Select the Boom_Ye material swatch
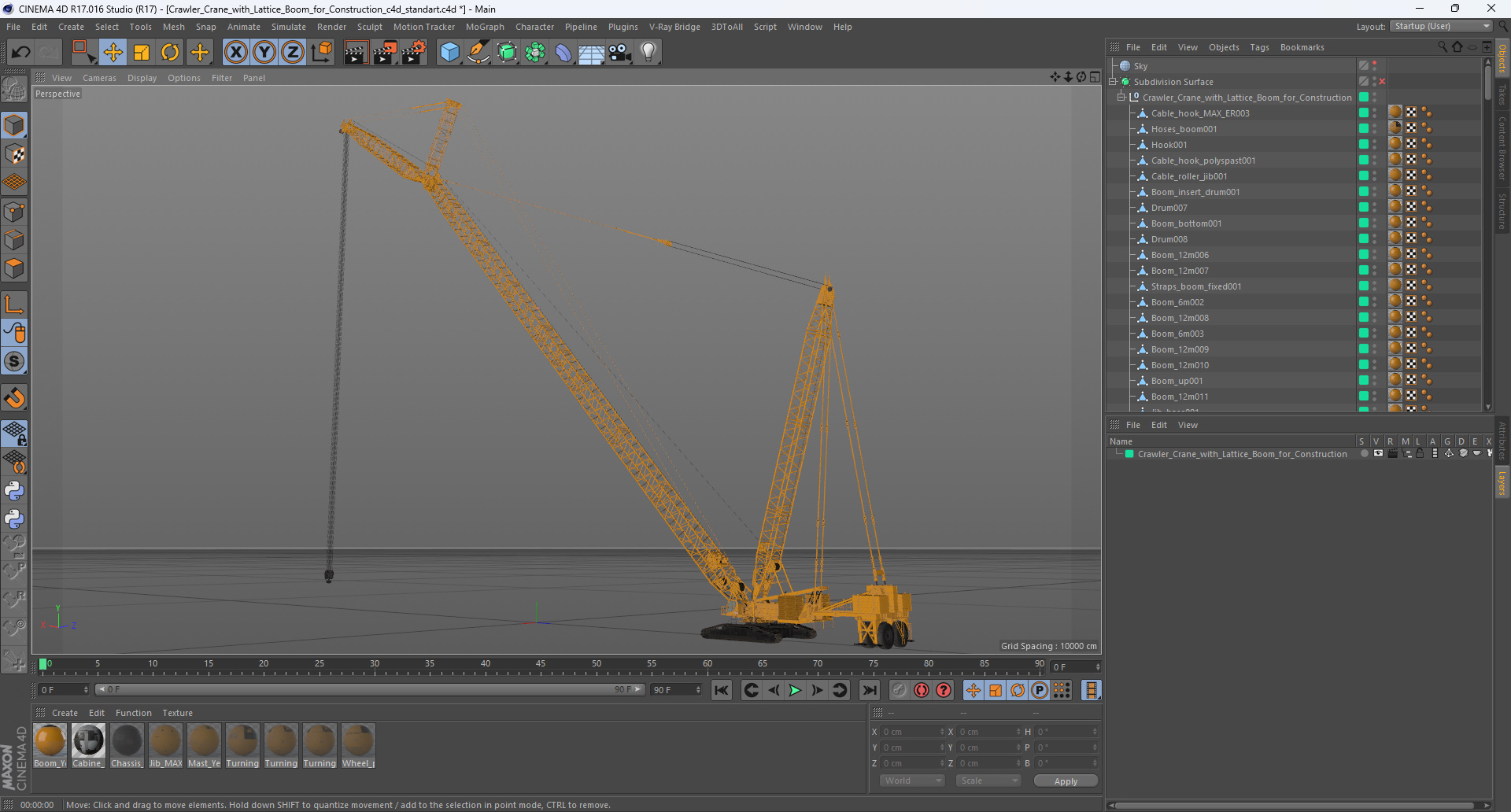1511x812 pixels. 50,746
